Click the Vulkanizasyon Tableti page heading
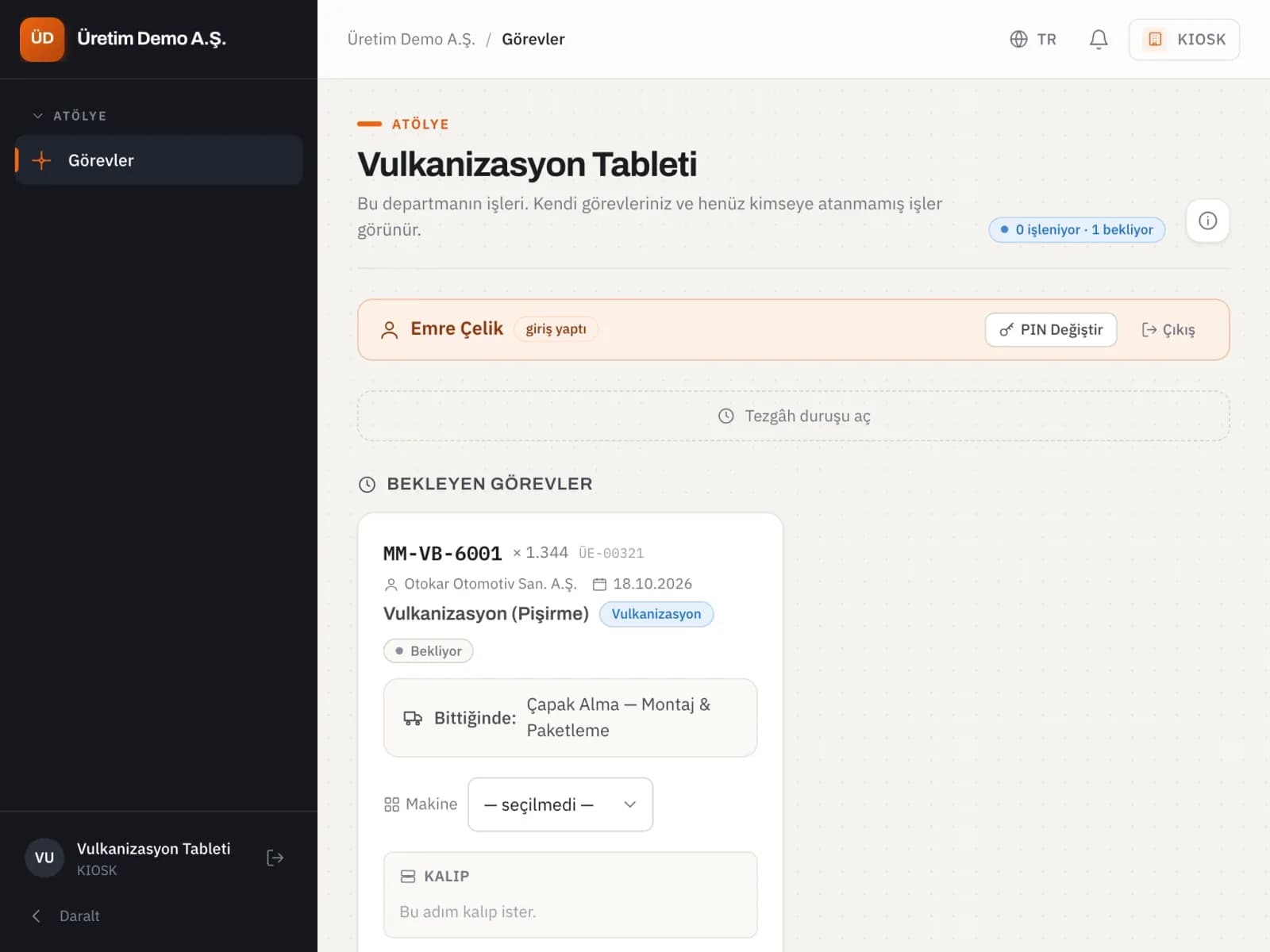 tap(527, 164)
